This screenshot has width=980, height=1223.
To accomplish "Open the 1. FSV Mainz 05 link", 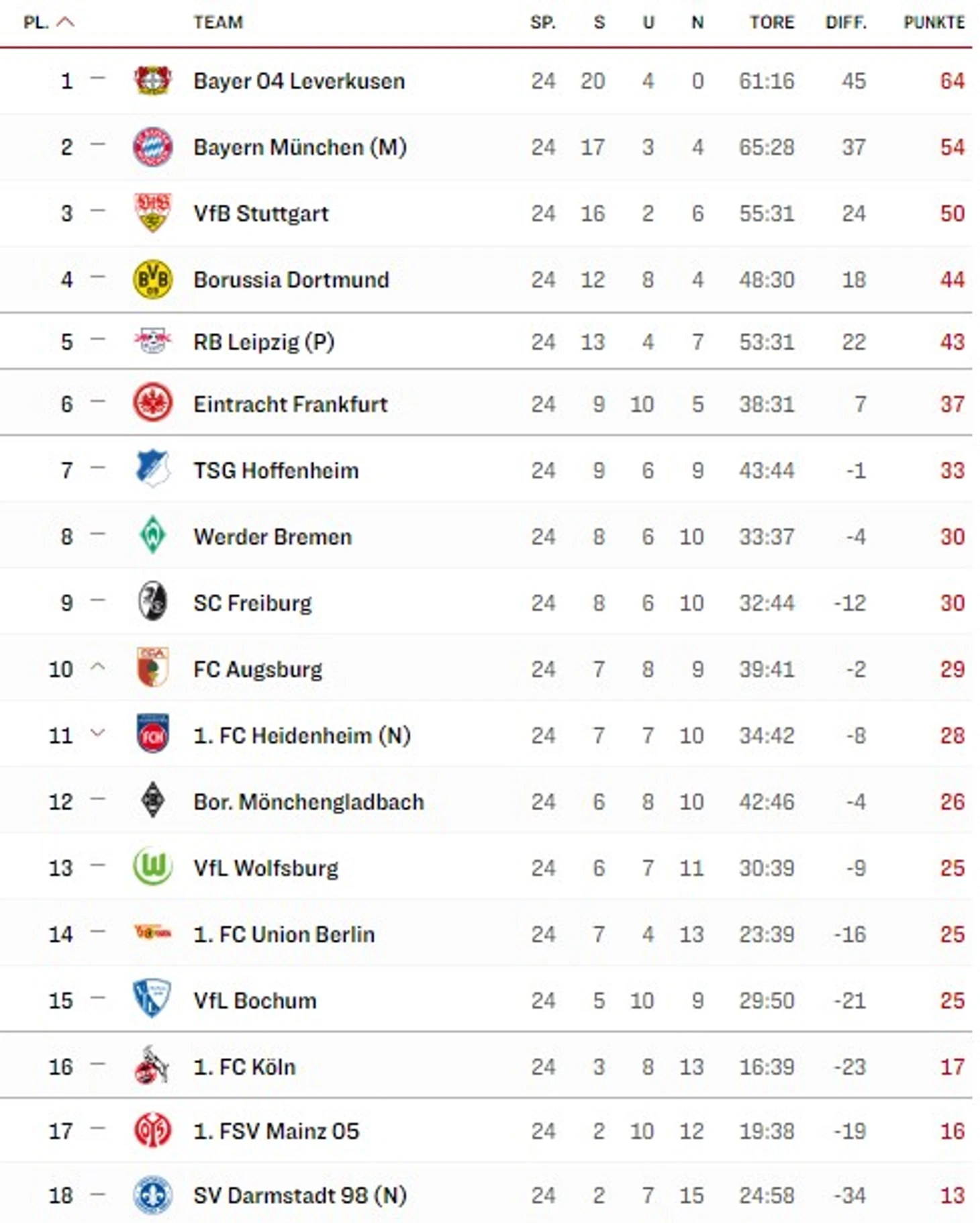I will (x=276, y=1131).
